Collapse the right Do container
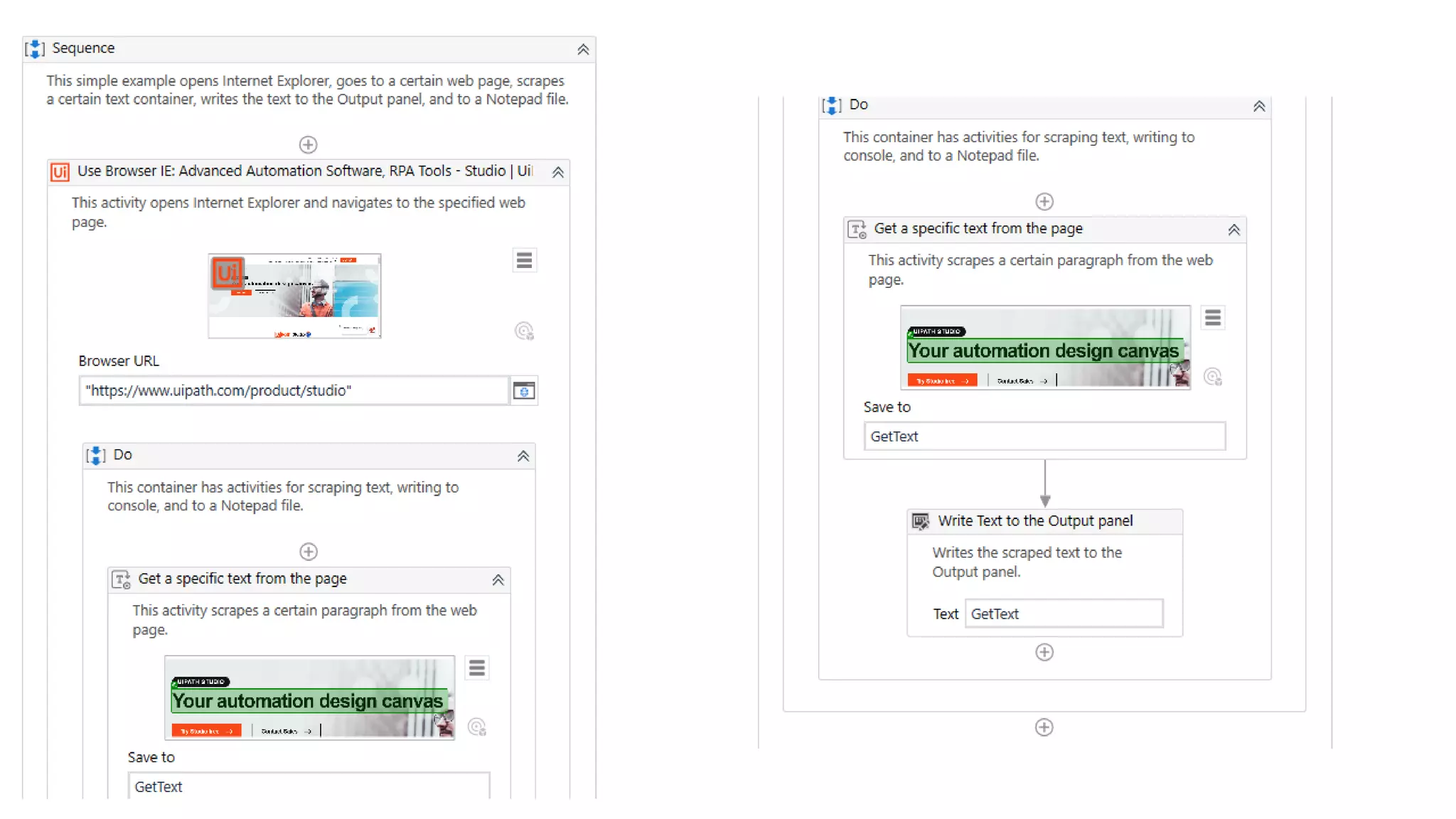The height and width of the screenshot is (819, 1456). coord(1258,106)
